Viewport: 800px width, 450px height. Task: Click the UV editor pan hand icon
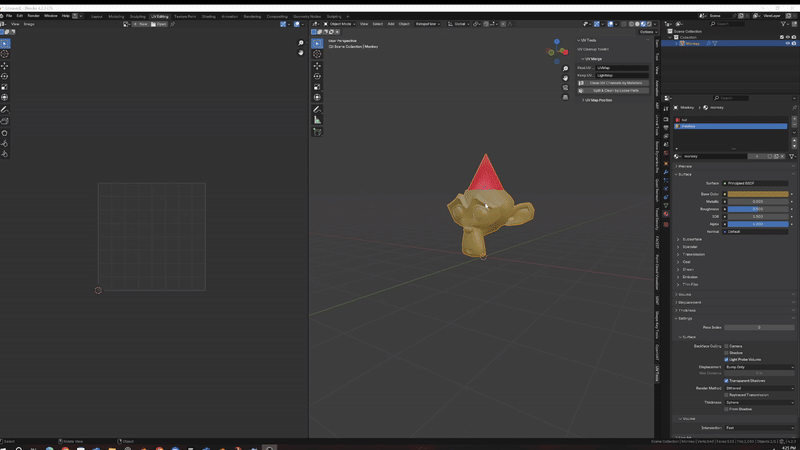301,53
